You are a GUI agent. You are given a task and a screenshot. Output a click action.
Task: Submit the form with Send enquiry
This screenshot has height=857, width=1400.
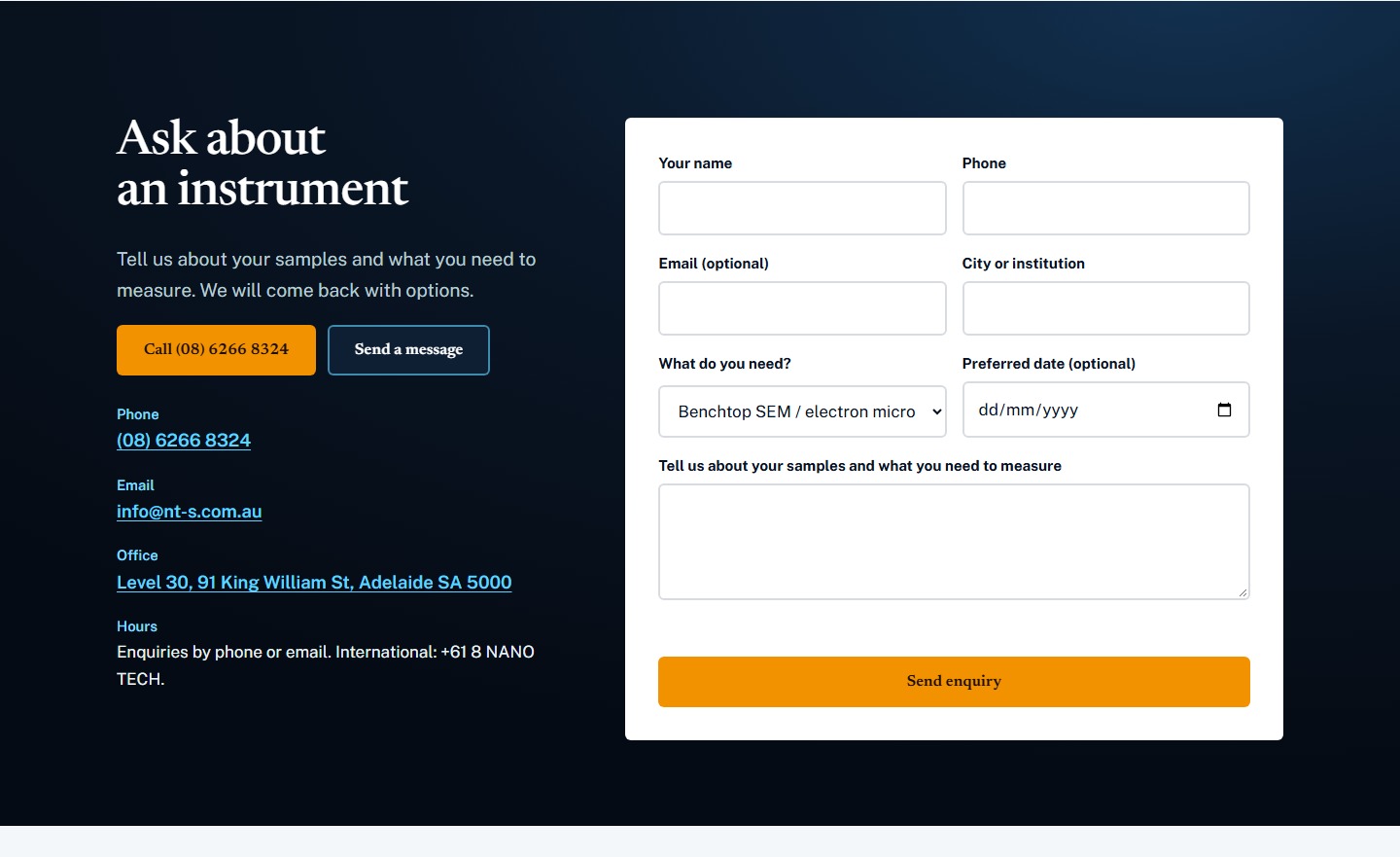coord(954,682)
